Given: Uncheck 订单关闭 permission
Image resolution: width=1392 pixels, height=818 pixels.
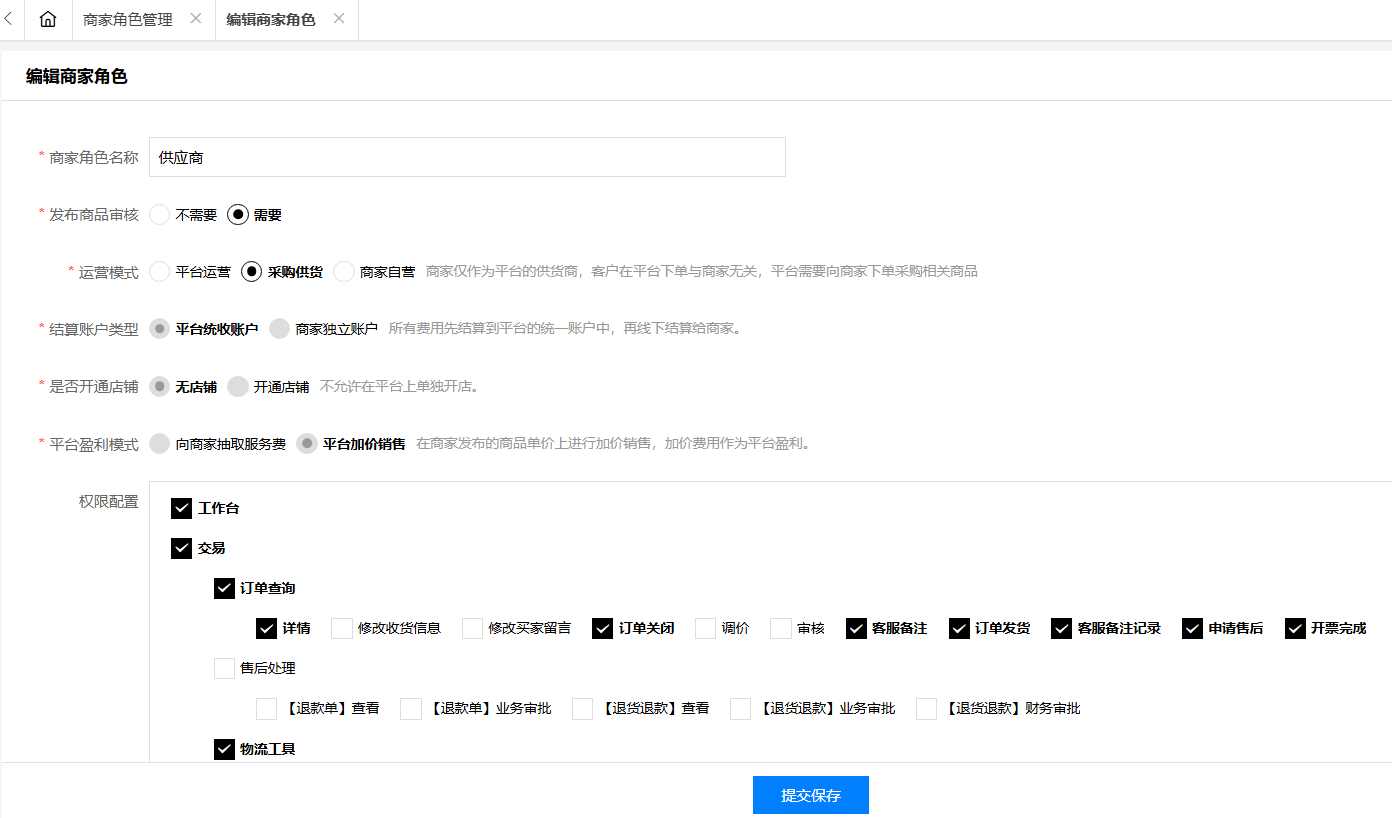Looking at the screenshot, I should tap(602, 629).
